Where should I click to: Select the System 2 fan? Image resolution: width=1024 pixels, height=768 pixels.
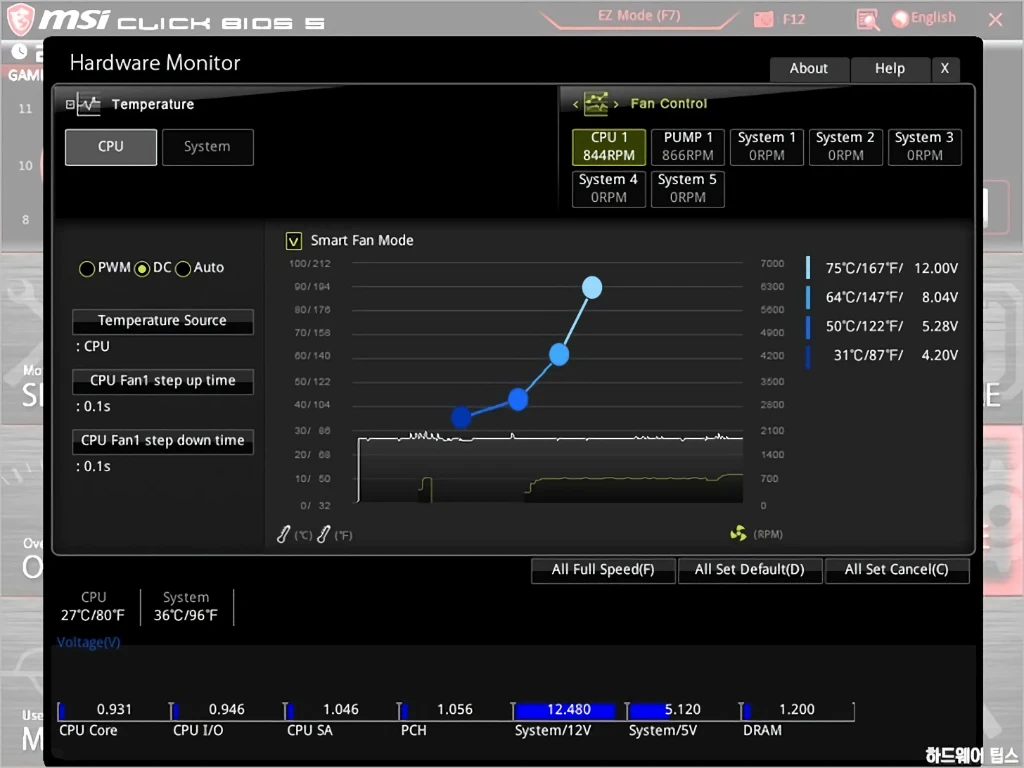[845, 146]
